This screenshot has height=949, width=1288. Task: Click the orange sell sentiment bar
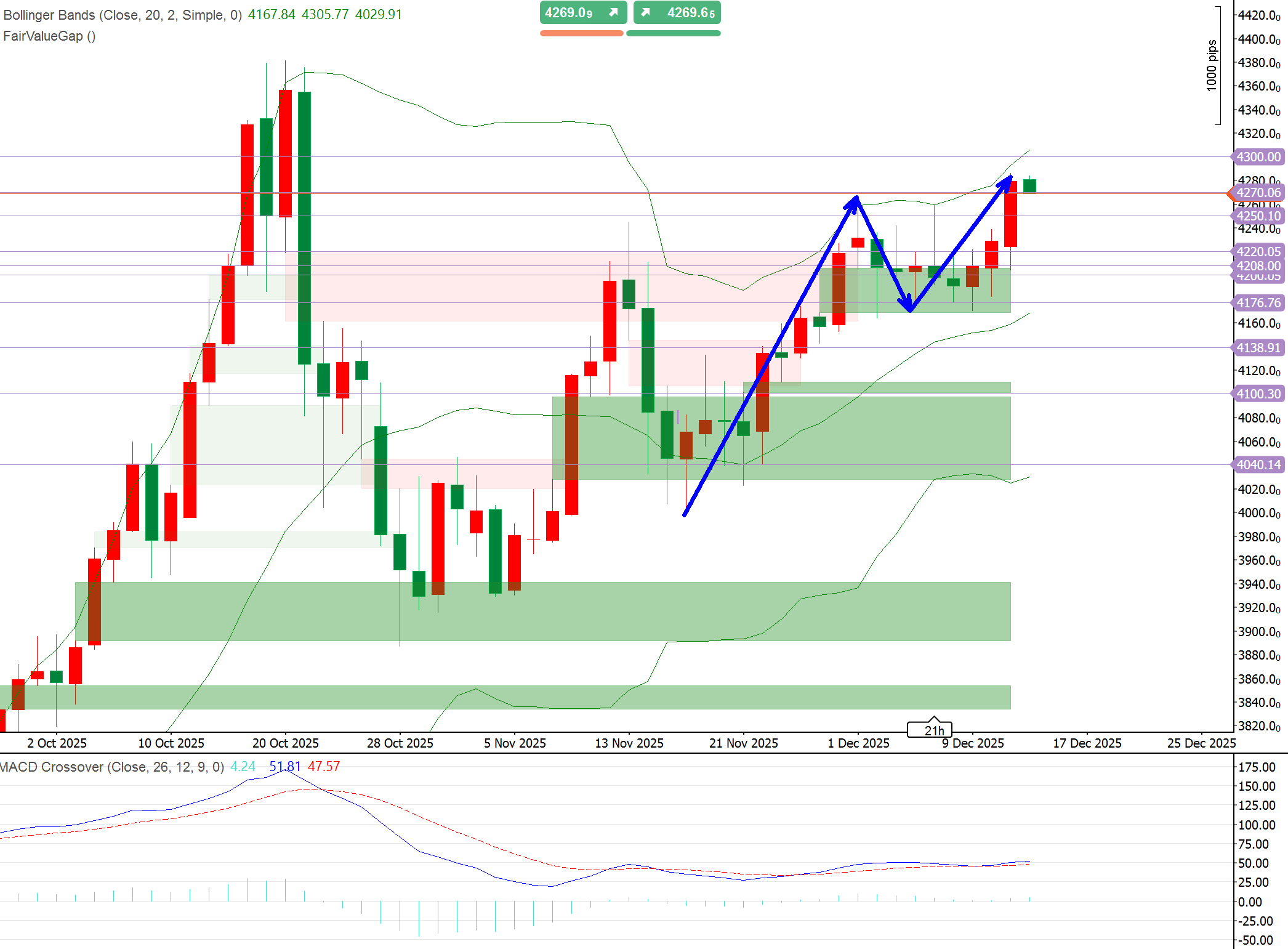[x=581, y=33]
